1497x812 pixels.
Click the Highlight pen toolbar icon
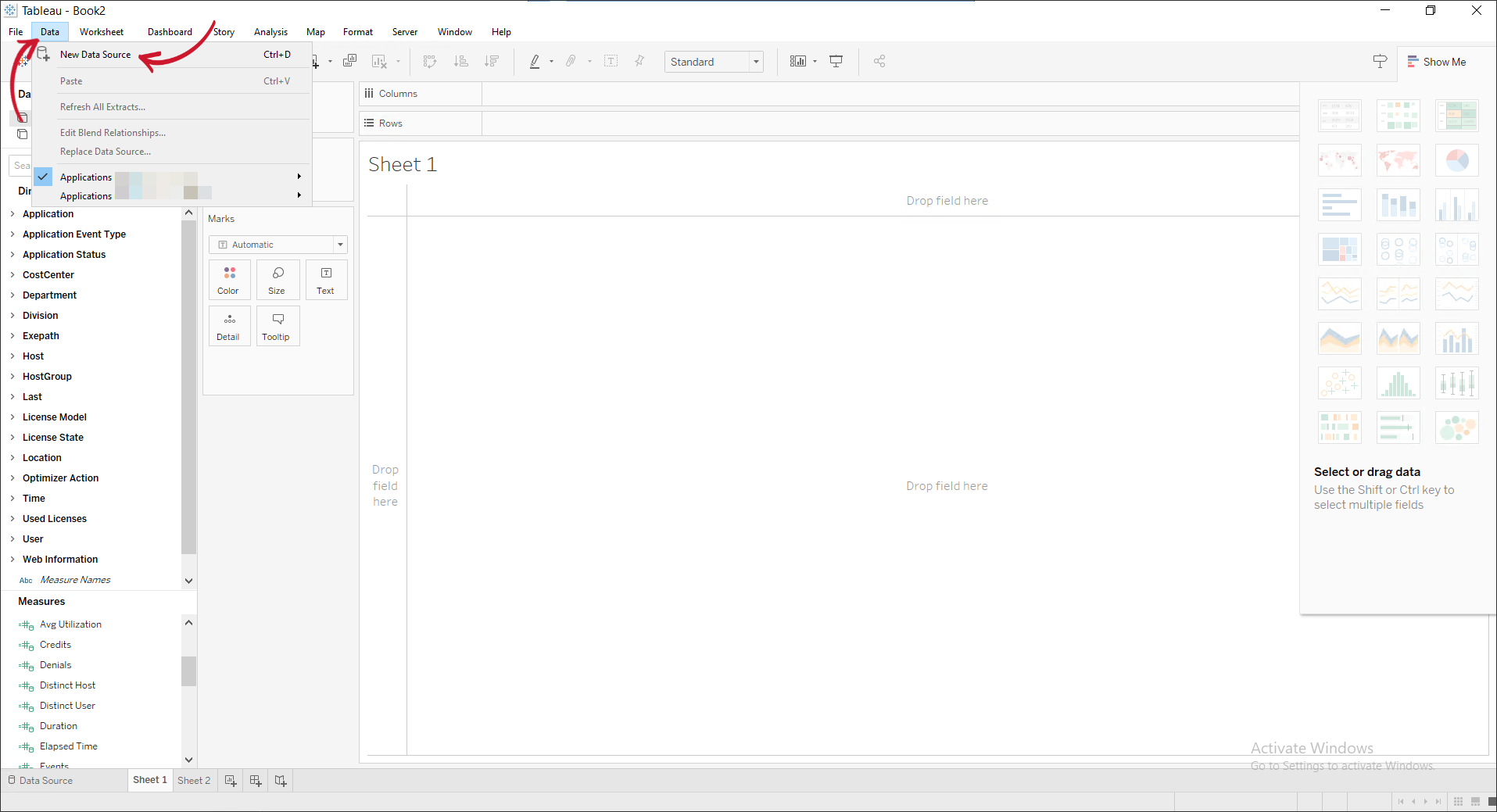pyautogui.click(x=535, y=61)
